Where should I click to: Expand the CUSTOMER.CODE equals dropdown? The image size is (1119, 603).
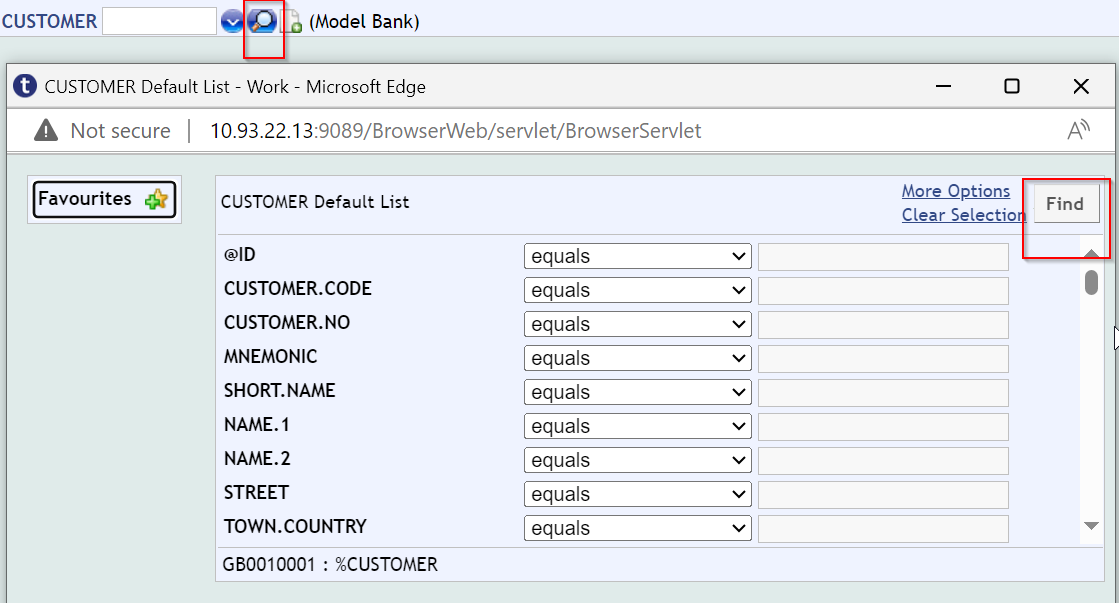[637, 291]
